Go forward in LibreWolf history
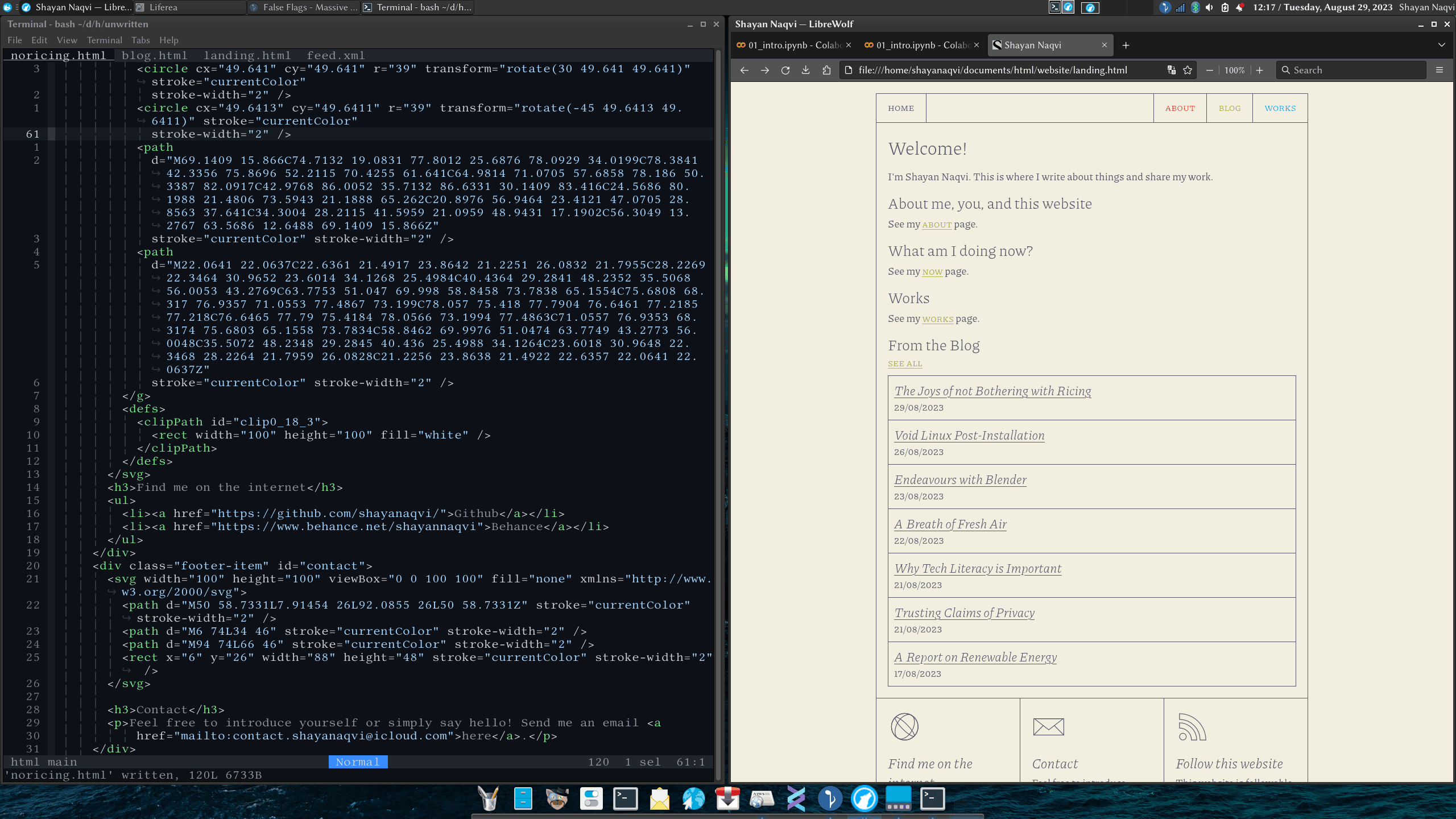This screenshot has height=819, width=1456. tap(764, 70)
